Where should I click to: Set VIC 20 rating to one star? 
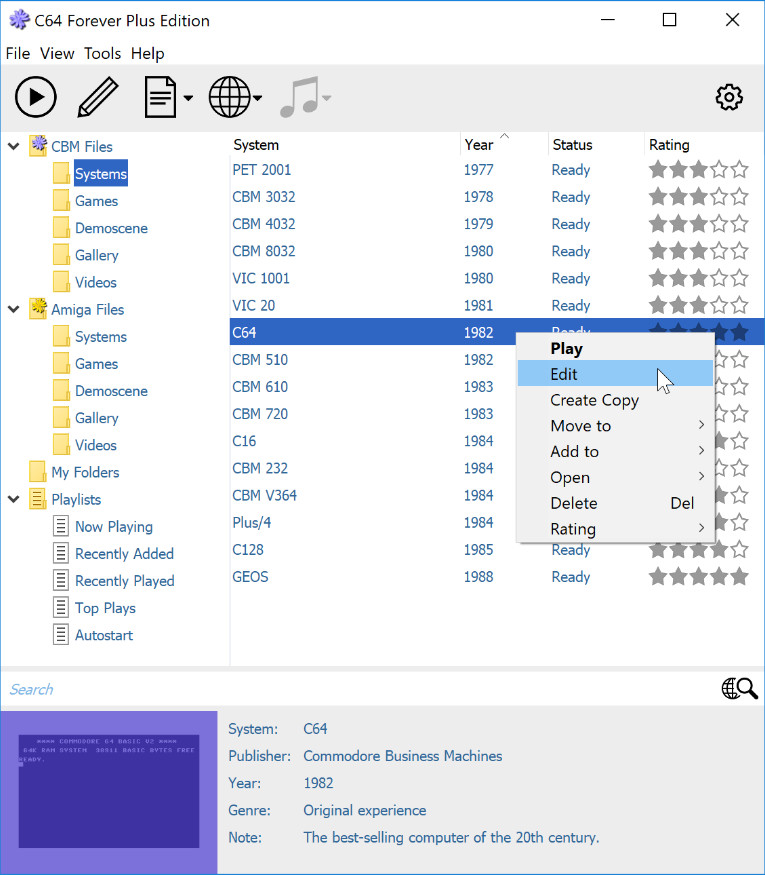click(x=658, y=305)
